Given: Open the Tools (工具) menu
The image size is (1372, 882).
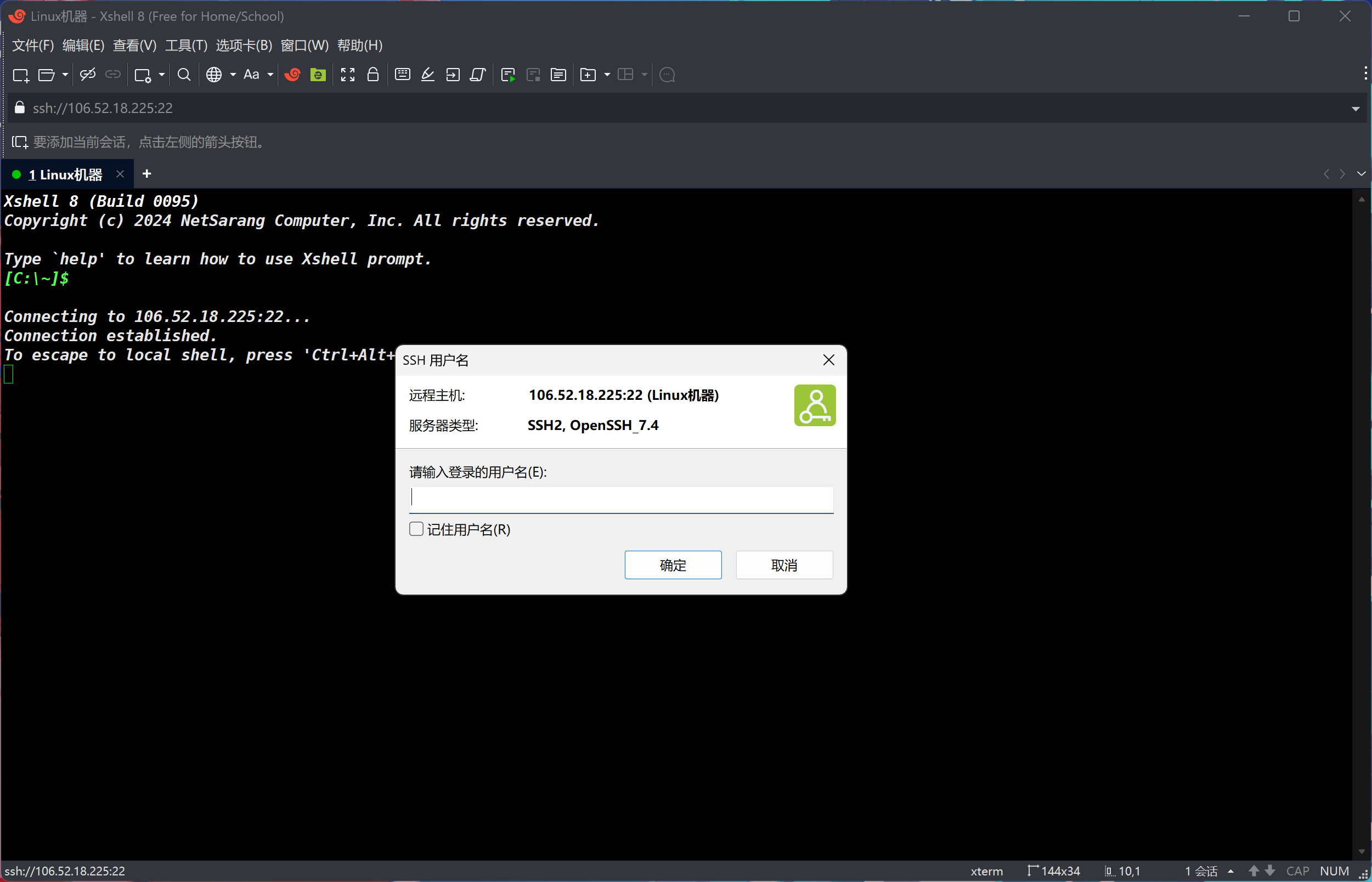Looking at the screenshot, I should [x=186, y=45].
